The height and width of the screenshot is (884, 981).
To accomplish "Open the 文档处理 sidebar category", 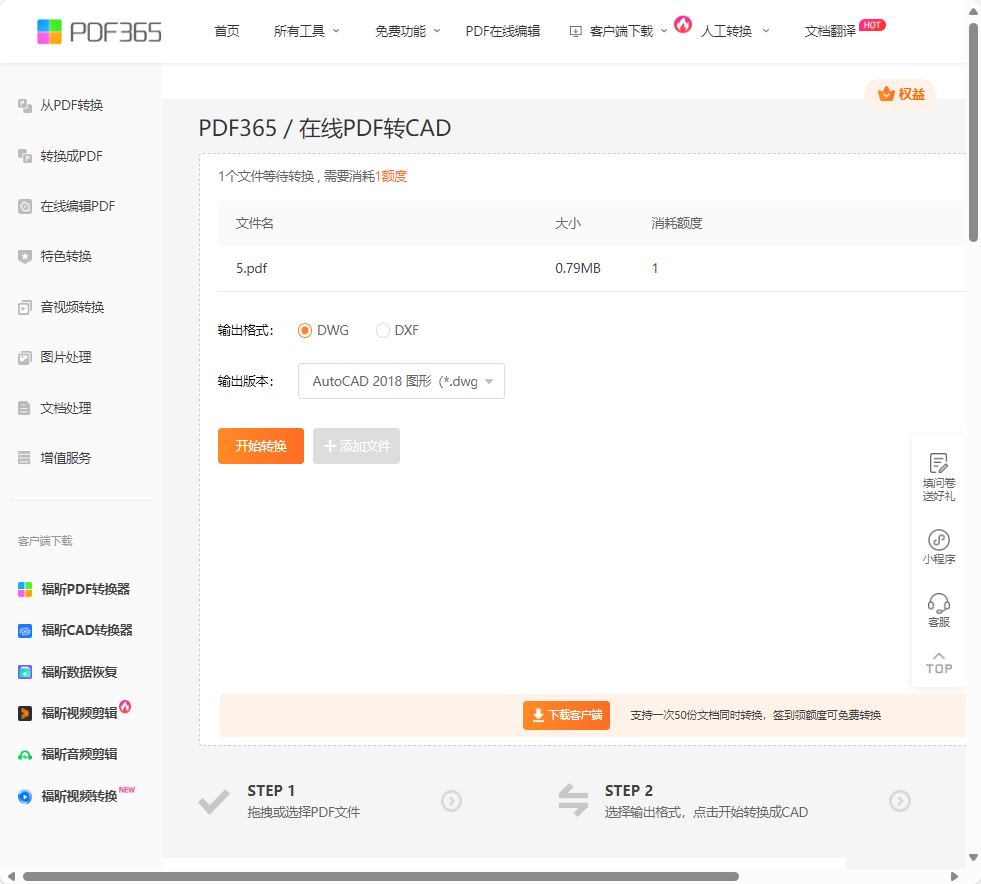I will click(66, 408).
